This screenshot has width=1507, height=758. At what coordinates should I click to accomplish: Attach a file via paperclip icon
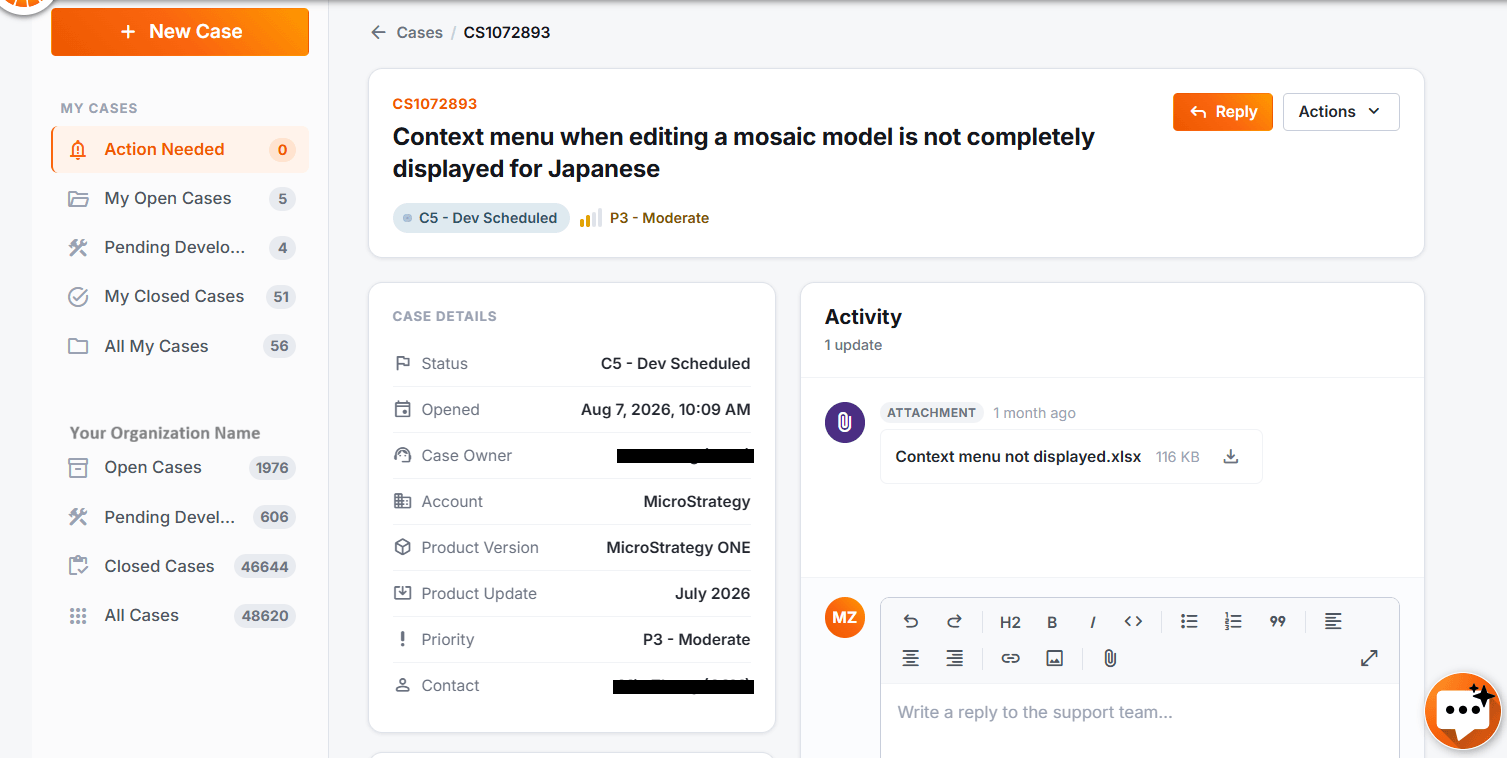coord(1110,659)
